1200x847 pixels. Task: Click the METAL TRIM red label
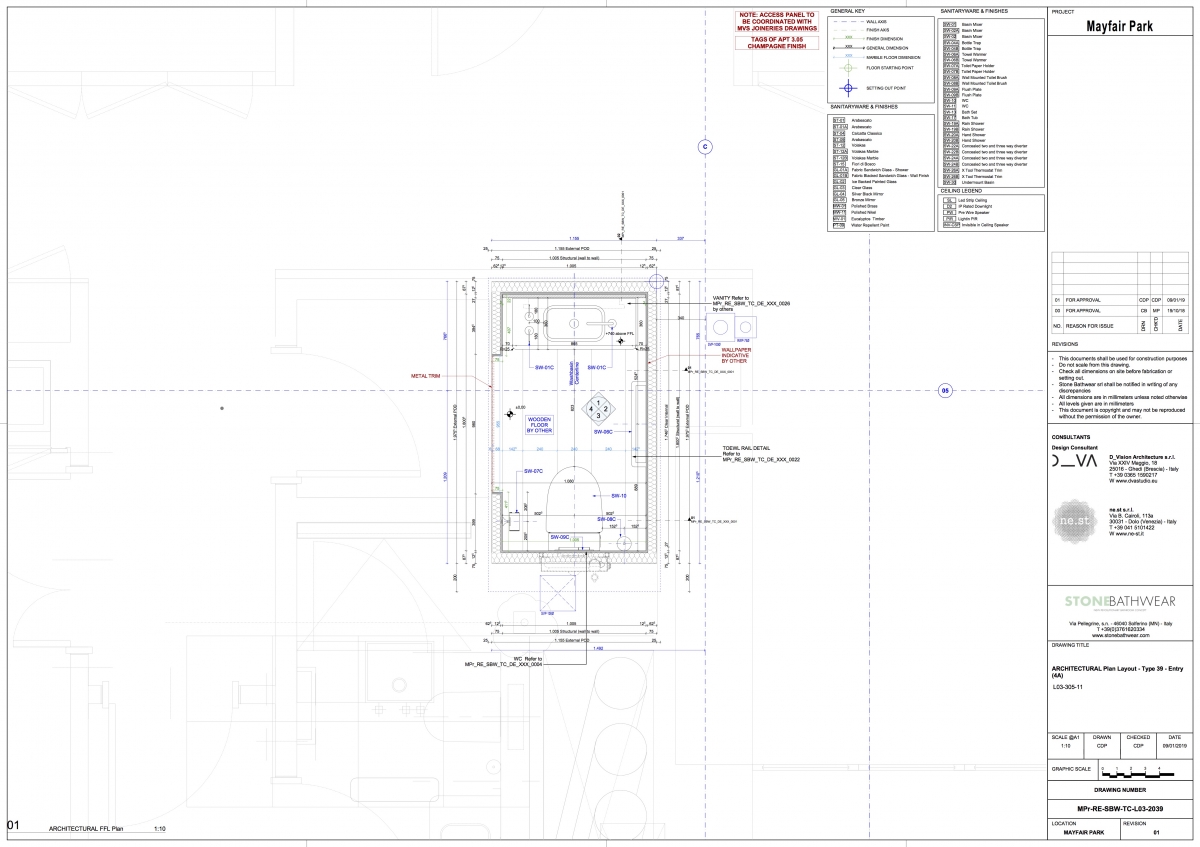426,375
